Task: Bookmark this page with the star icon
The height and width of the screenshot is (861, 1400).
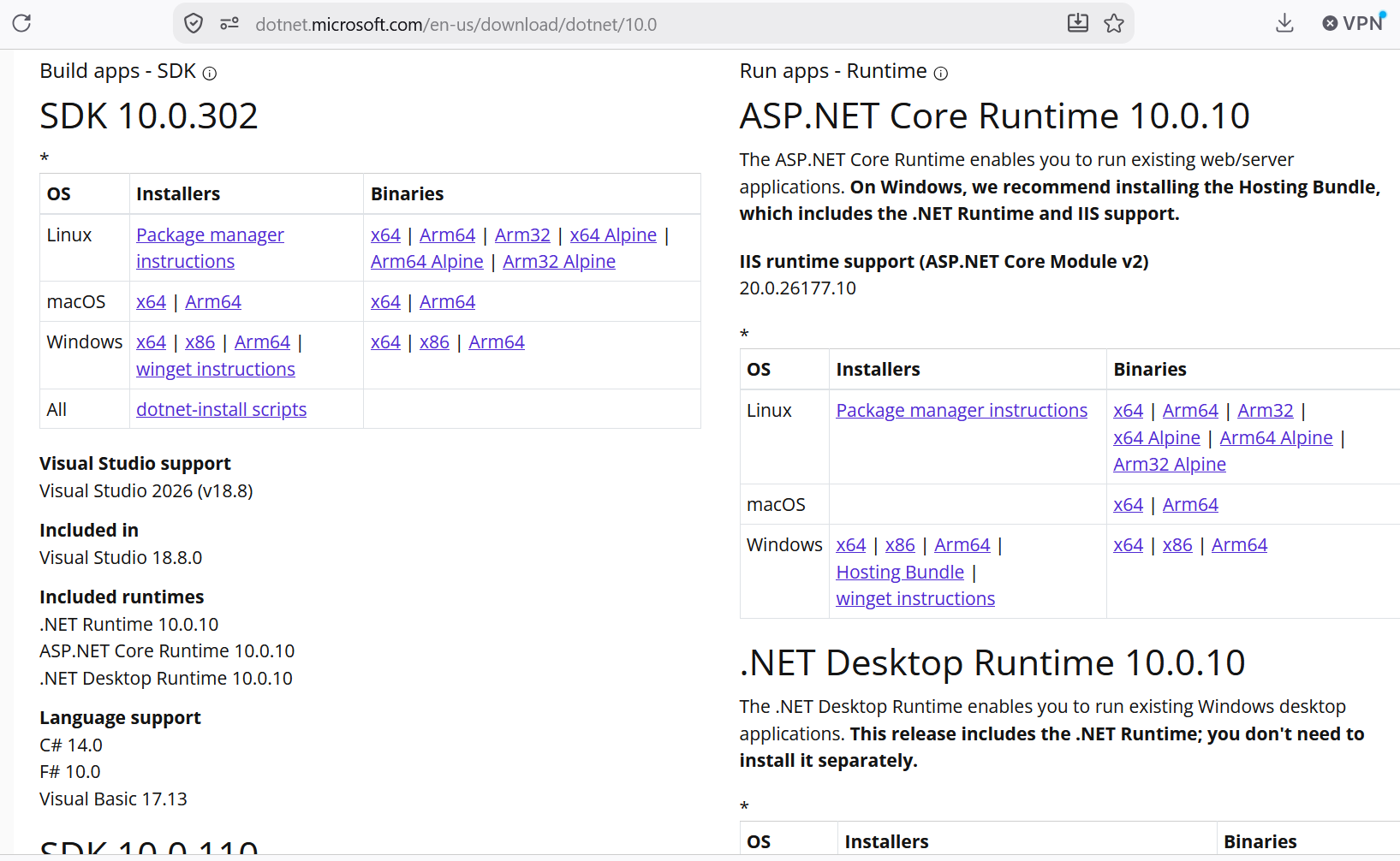Action: [1114, 23]
